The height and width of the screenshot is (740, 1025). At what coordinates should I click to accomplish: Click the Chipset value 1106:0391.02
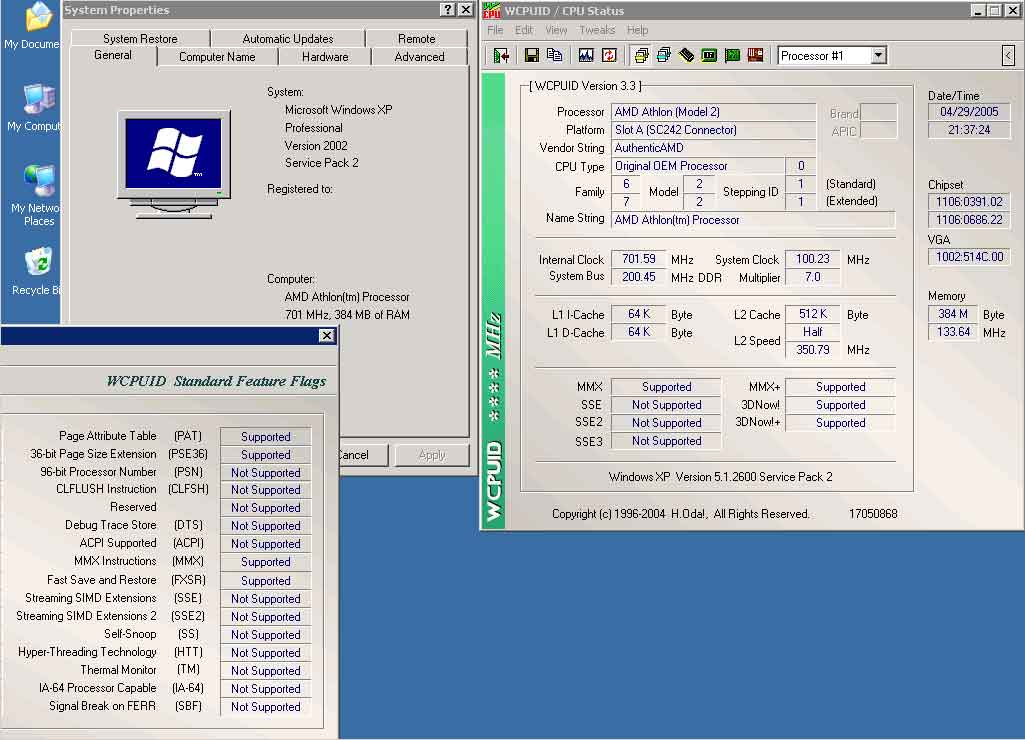coord(969,202)
